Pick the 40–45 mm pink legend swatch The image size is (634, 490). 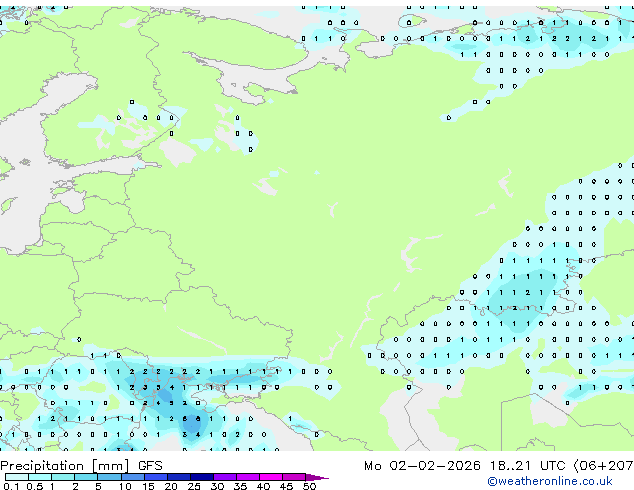point(271,477)
